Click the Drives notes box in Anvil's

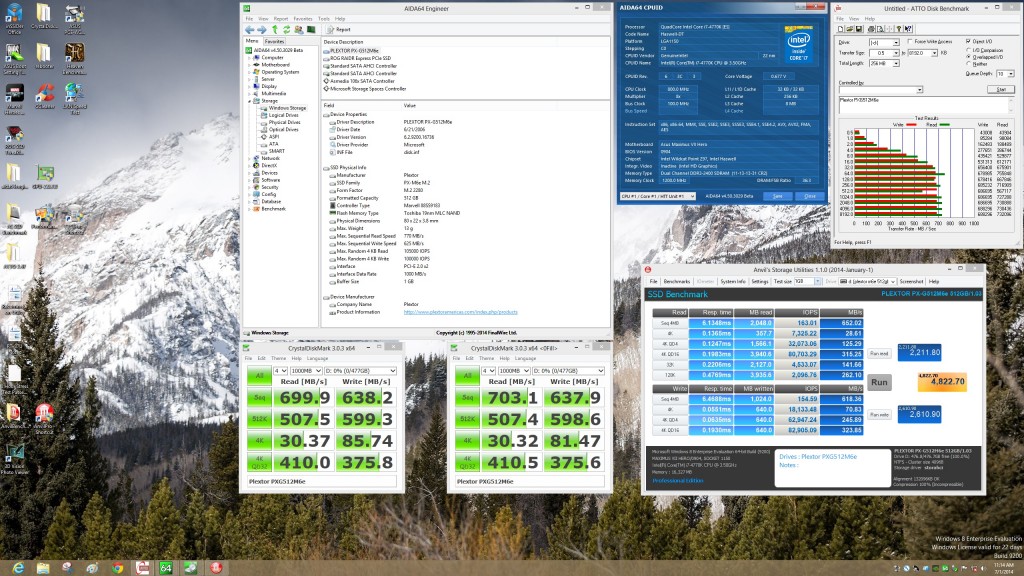[x=833, y=468]
